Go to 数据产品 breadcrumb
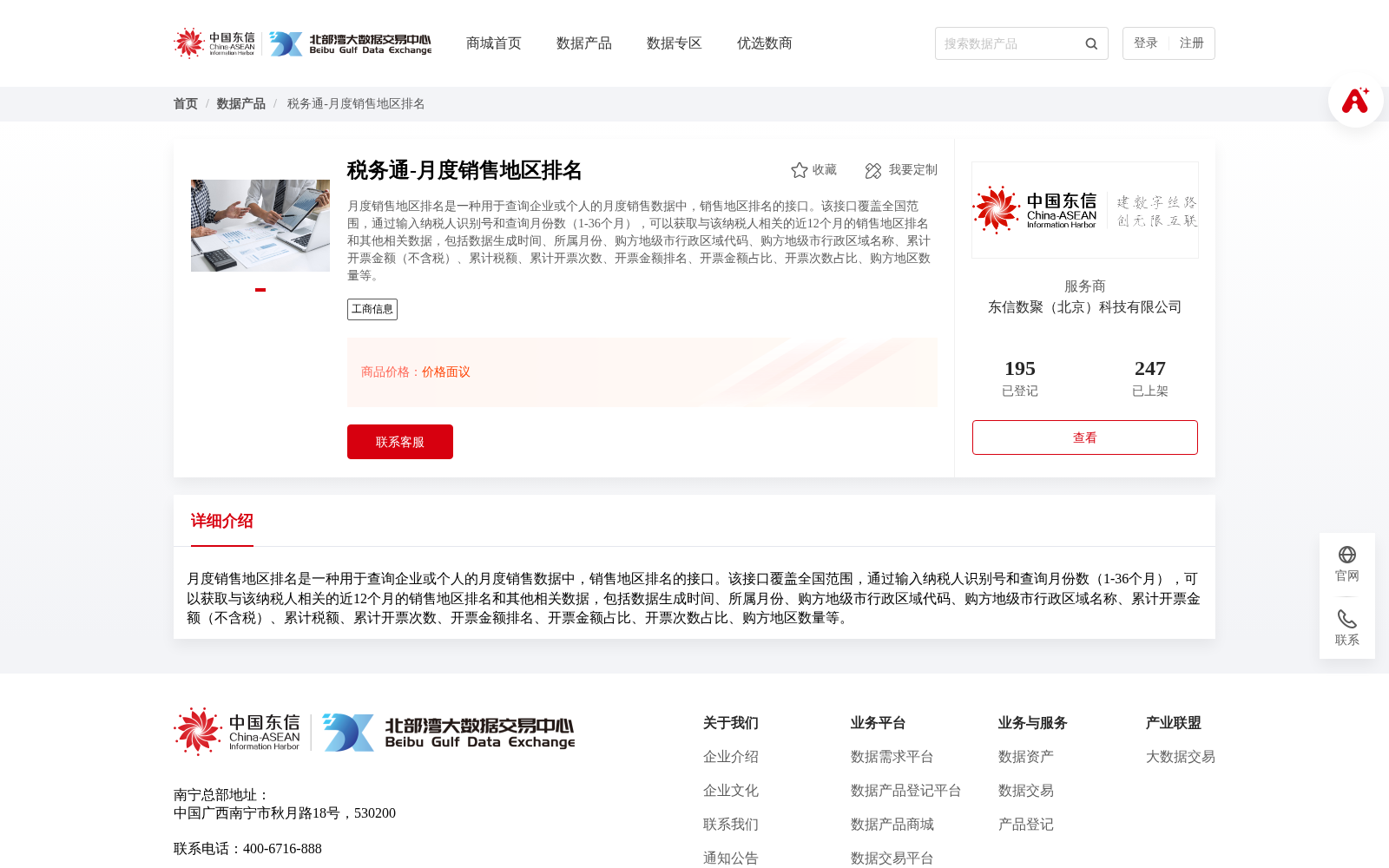This screenshot has width=1389, height=868. (x=241, y=104)
